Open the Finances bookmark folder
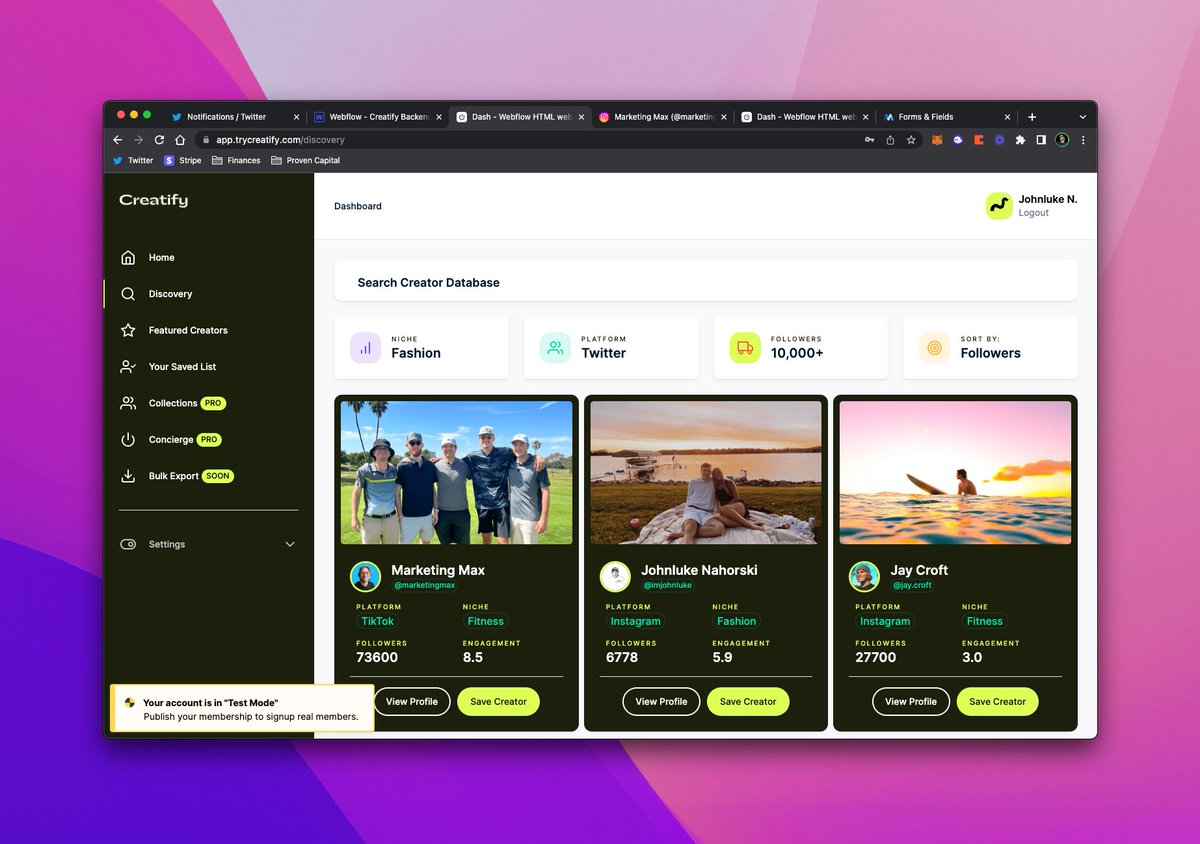This screenshot has width=1200, height=844. pyautogui.click(x=236, y=160)
